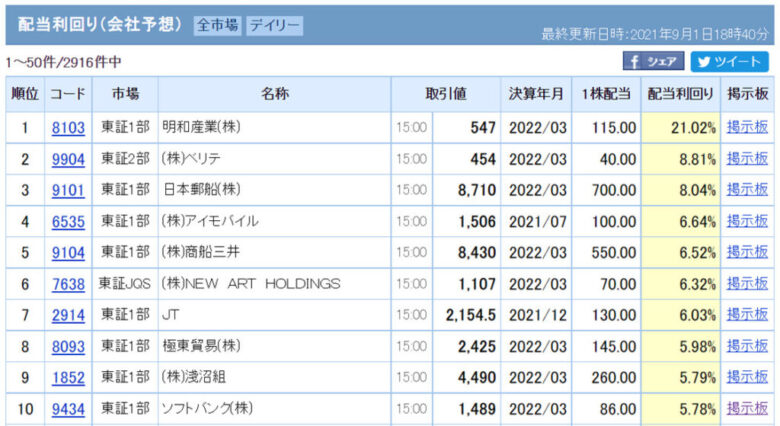Open 掲示板 link for 浅沼組
Image resolution: width=780 pixels, height=426 pixels.
(x=747, y=377)
